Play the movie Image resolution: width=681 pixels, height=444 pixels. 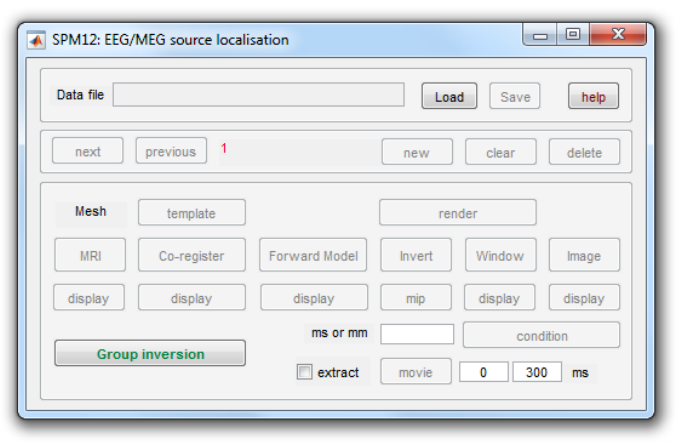(x=416, y=371)
